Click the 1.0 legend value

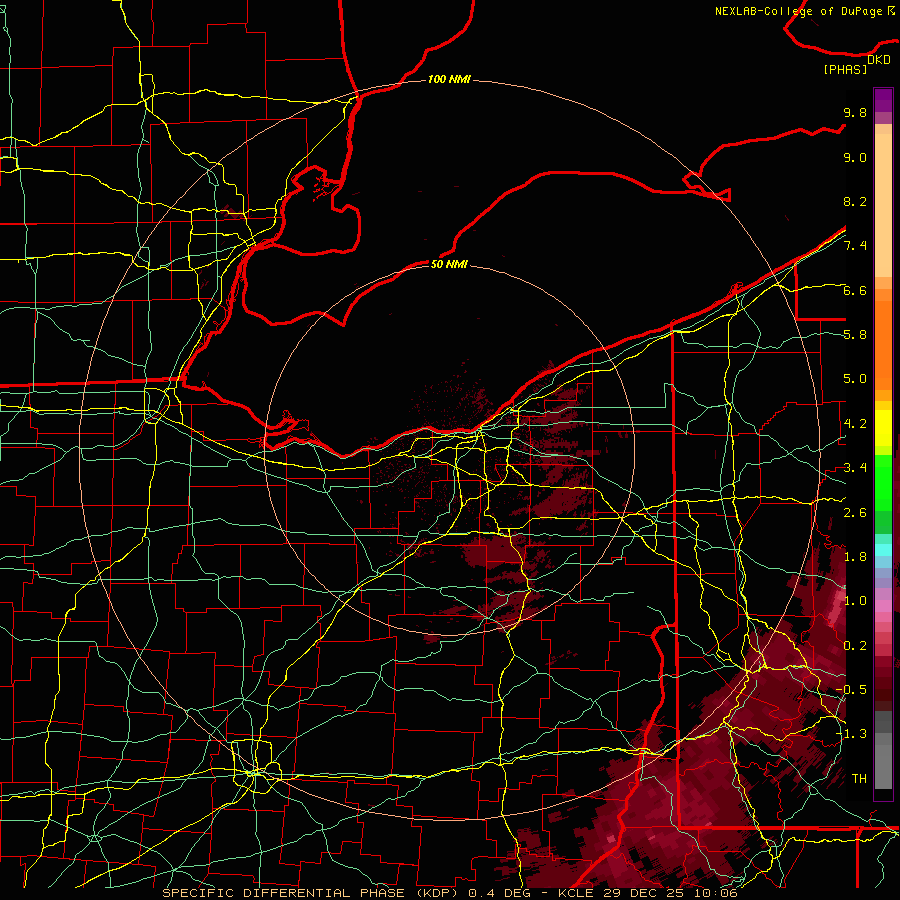coord(855,601)
